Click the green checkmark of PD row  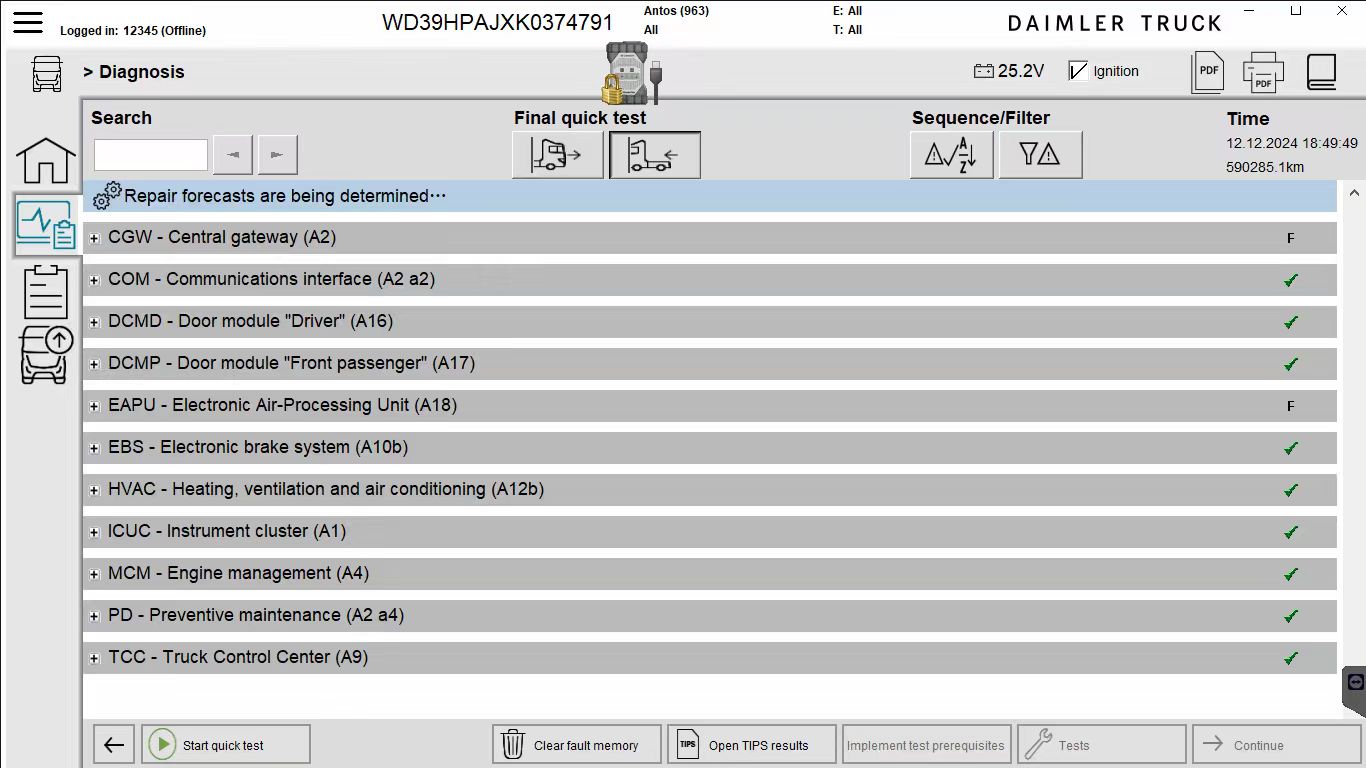[1291, 616]
